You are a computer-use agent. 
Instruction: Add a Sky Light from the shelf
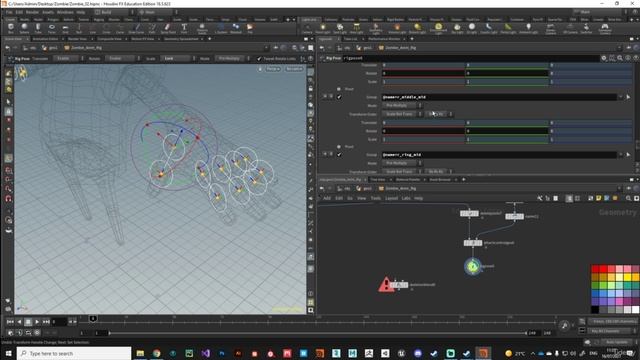(x=457, y=28)
